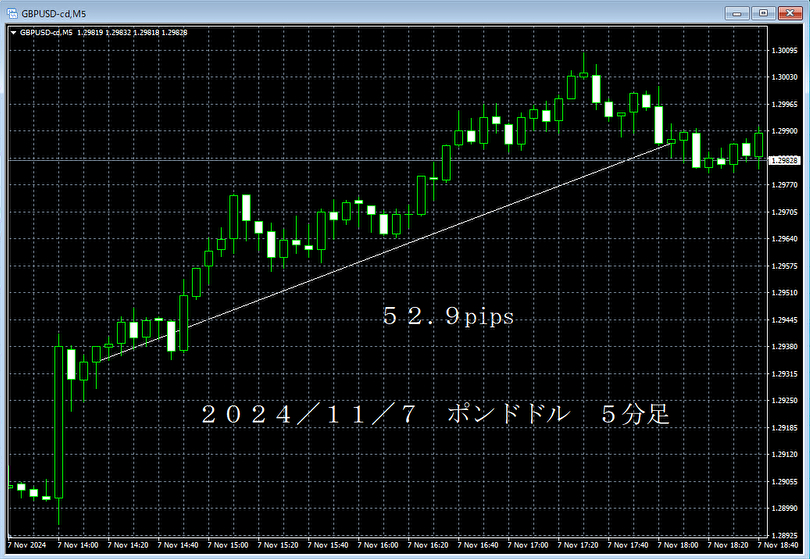Click the current price tag 1.29828
This screenshot has height=559, width=810.
click(787, 160)
